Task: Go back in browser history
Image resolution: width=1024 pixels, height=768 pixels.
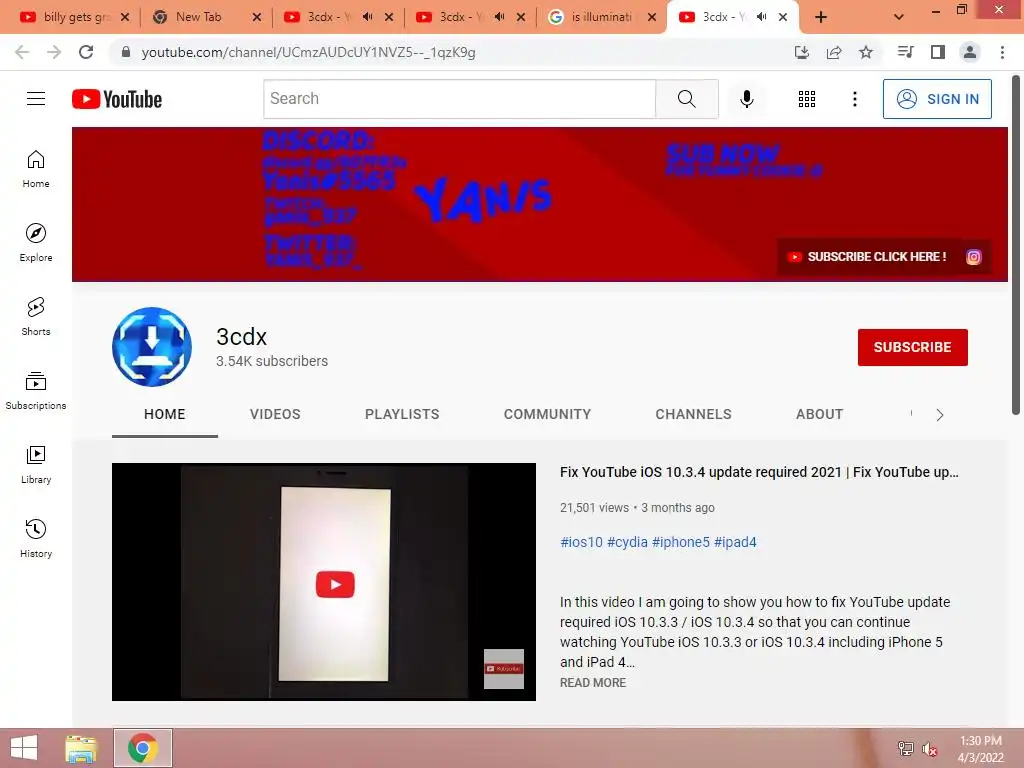Action: point(22,52)
